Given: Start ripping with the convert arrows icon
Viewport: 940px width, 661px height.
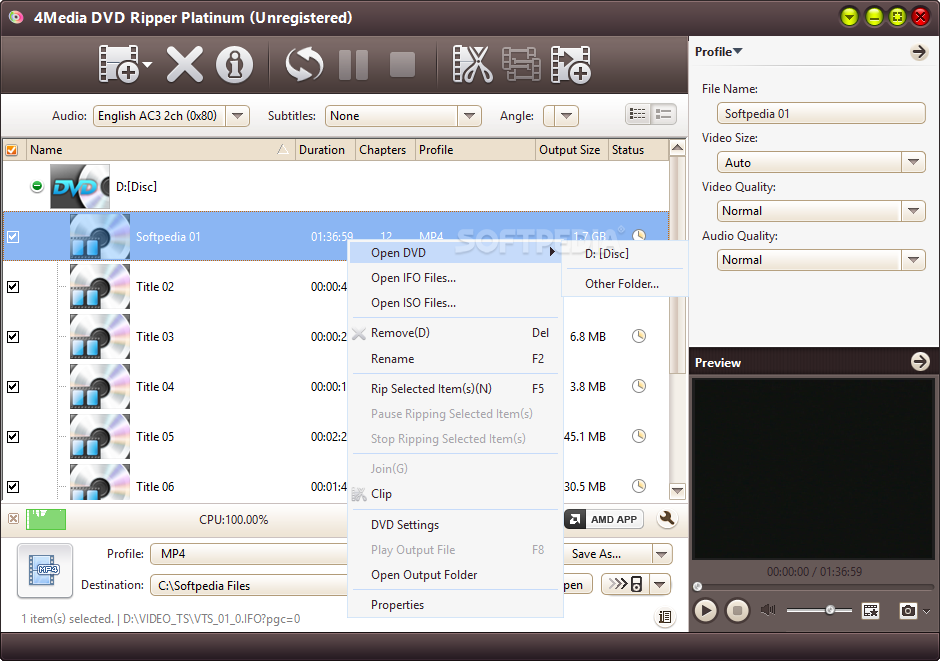Looking at the screenshot, I should pyautogui.click(x=304, y=64).
